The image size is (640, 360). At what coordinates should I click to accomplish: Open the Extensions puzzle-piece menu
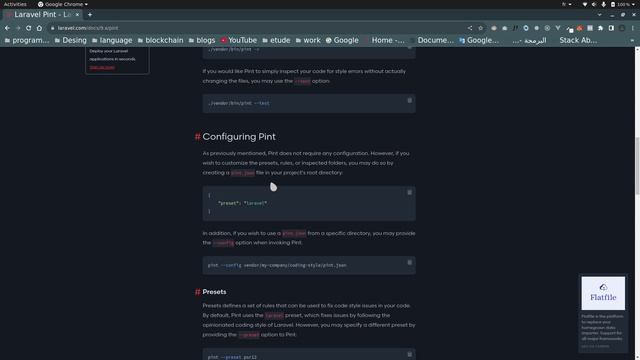pyautogui.click(x=600, y=28)
